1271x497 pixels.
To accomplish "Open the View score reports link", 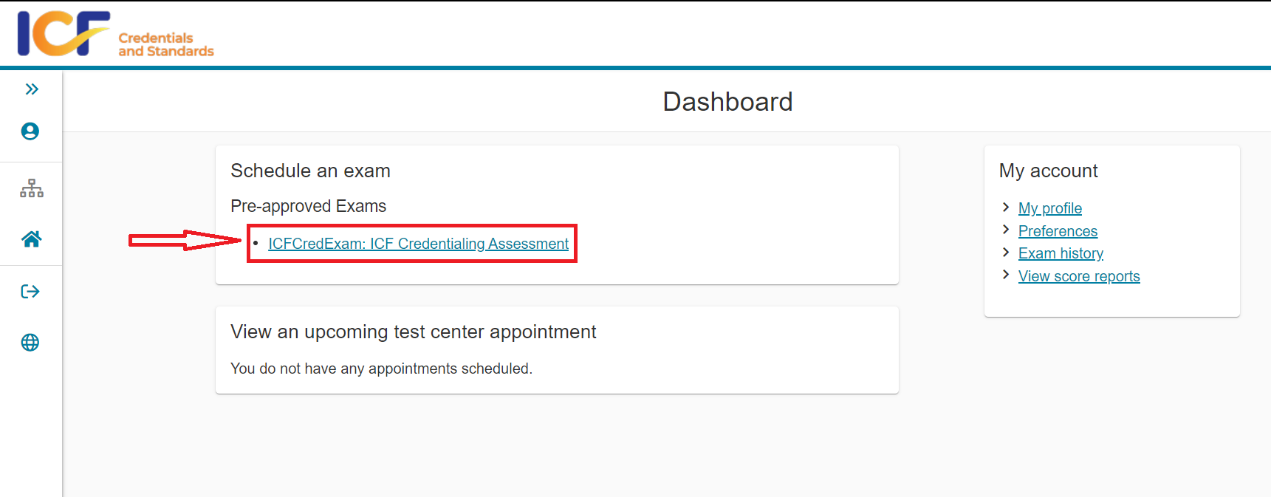I will coord(1078,276).
